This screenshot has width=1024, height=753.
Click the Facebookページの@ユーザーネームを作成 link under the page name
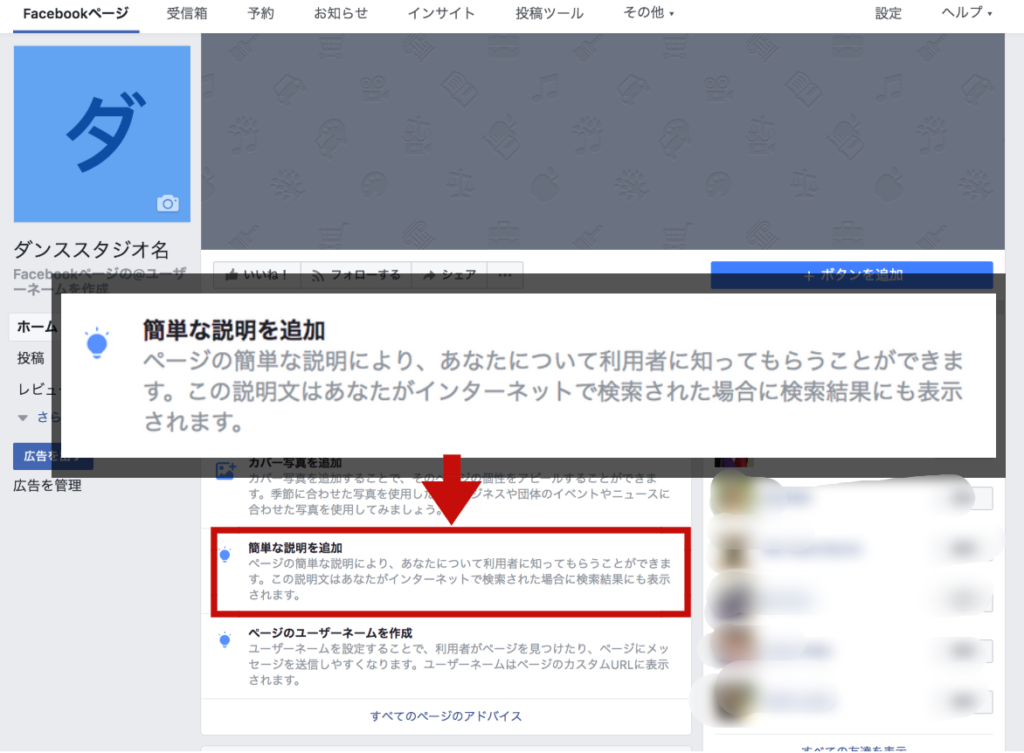[99, 281]
